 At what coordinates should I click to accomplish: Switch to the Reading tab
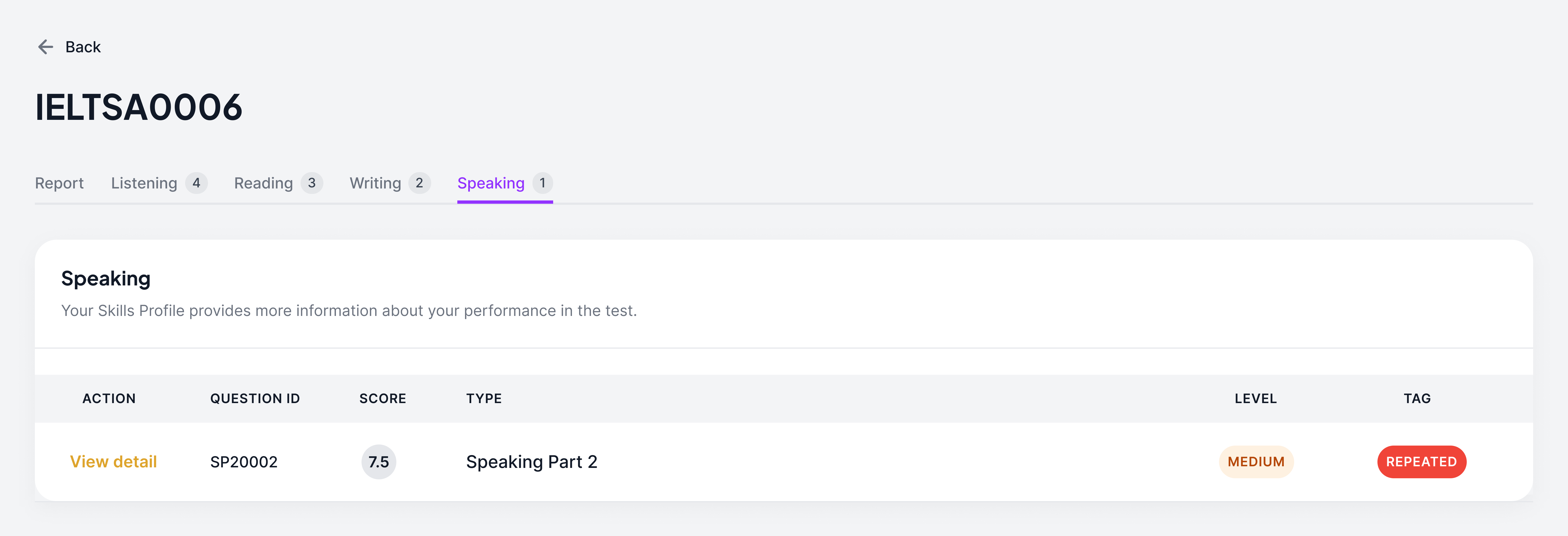click(x=263, y=183)
